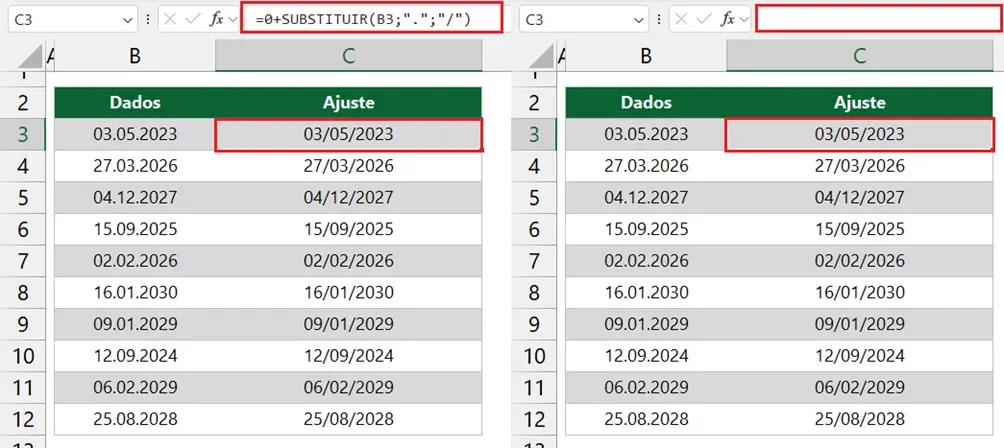Select column B header in right sheet
The image size is (1004, 448).
[x=646, y=56]
